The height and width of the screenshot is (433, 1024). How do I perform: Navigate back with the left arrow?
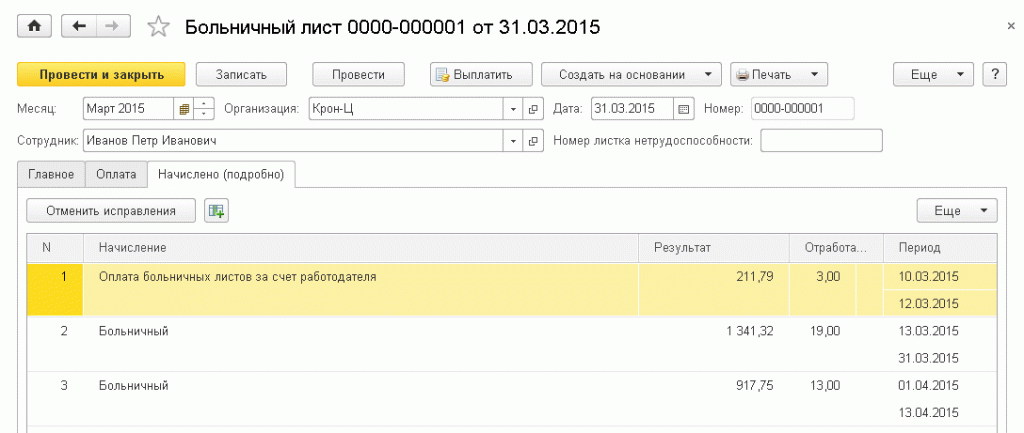[x=78, y=26]
